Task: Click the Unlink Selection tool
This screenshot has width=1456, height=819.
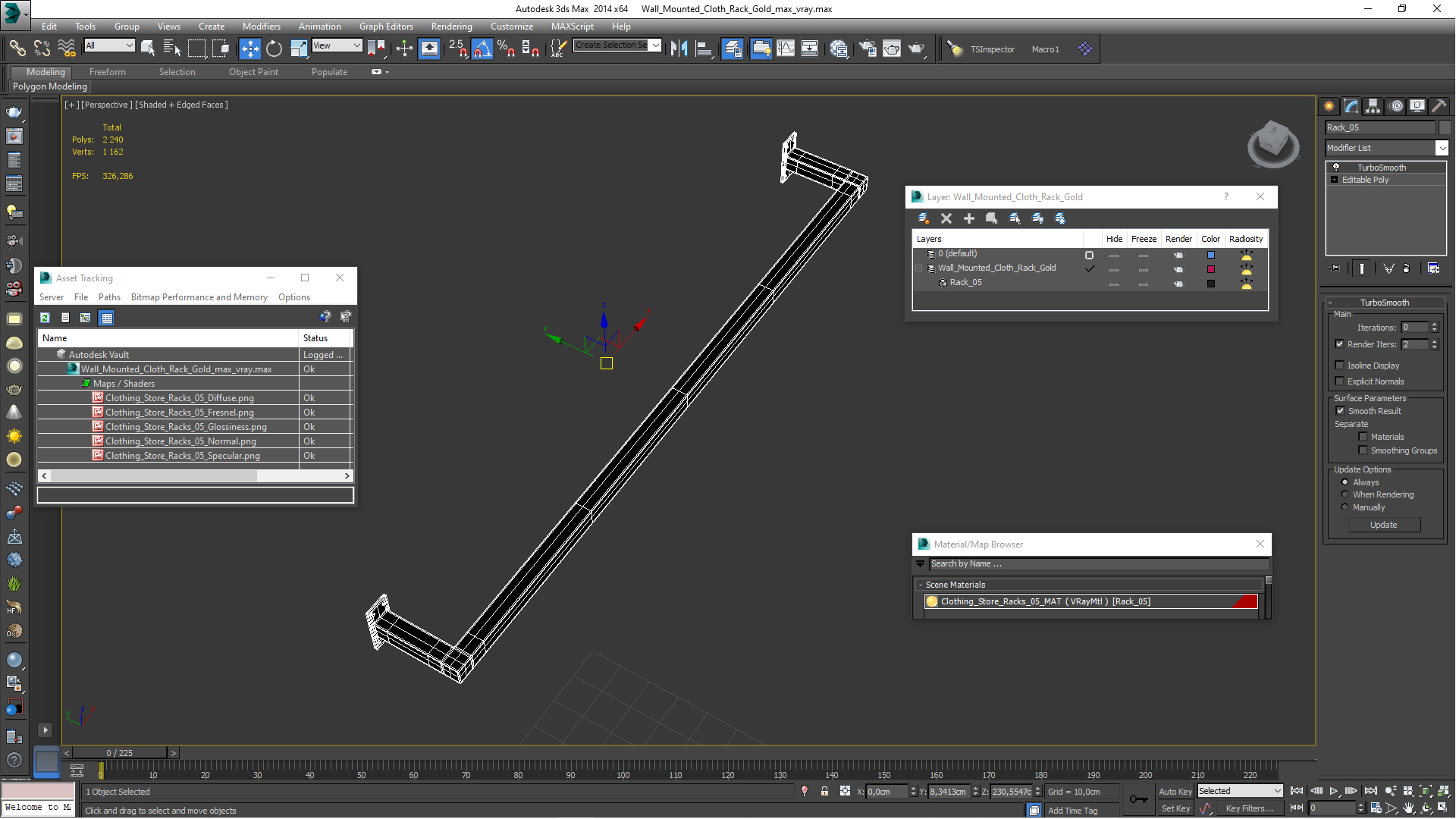Action: pyautogui.click(x=42, y=49)
